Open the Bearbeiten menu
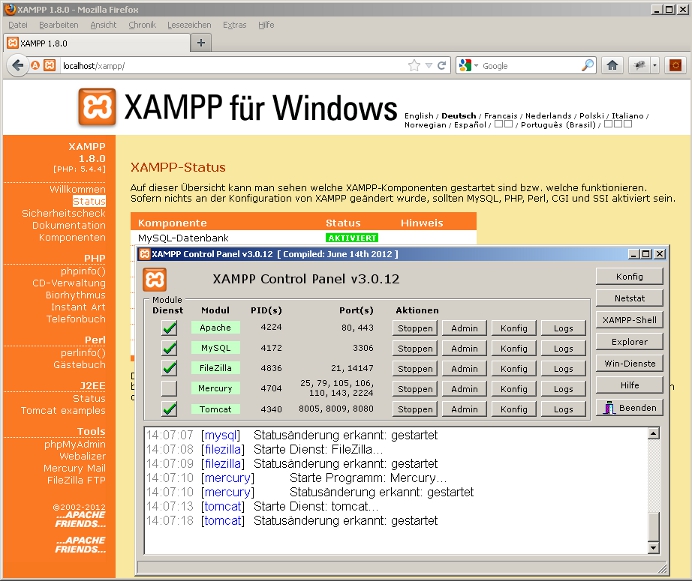 (x=59, y=25)
